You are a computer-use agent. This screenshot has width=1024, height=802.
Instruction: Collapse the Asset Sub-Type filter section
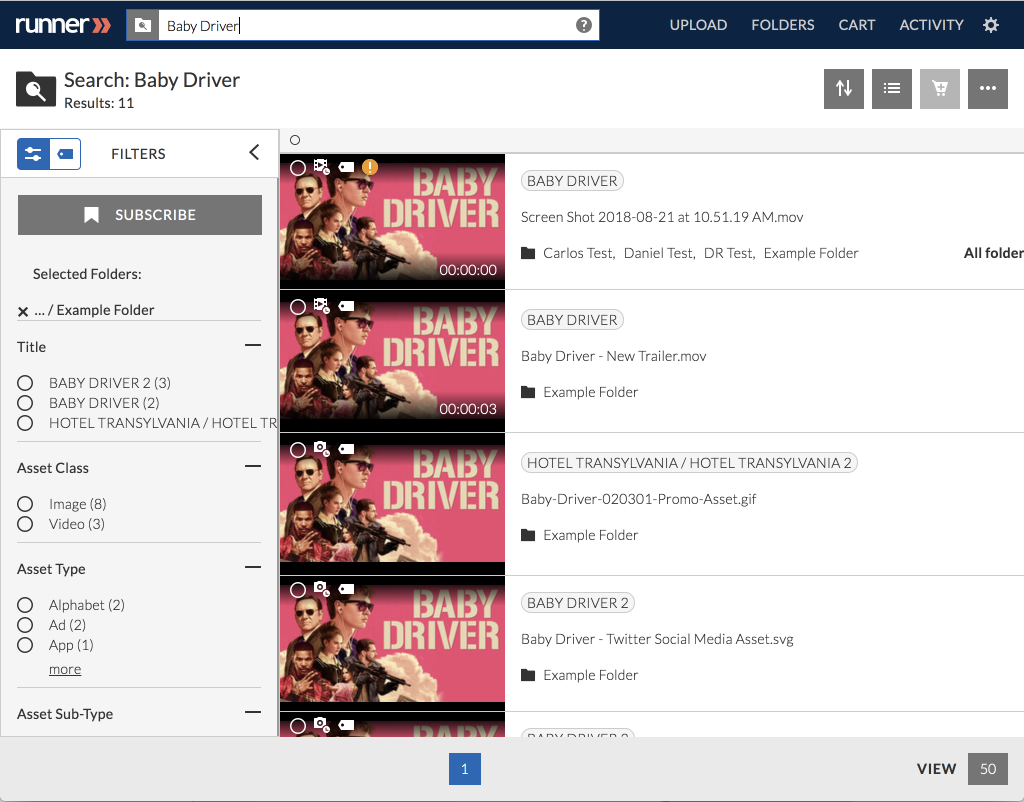coord(253,713)
